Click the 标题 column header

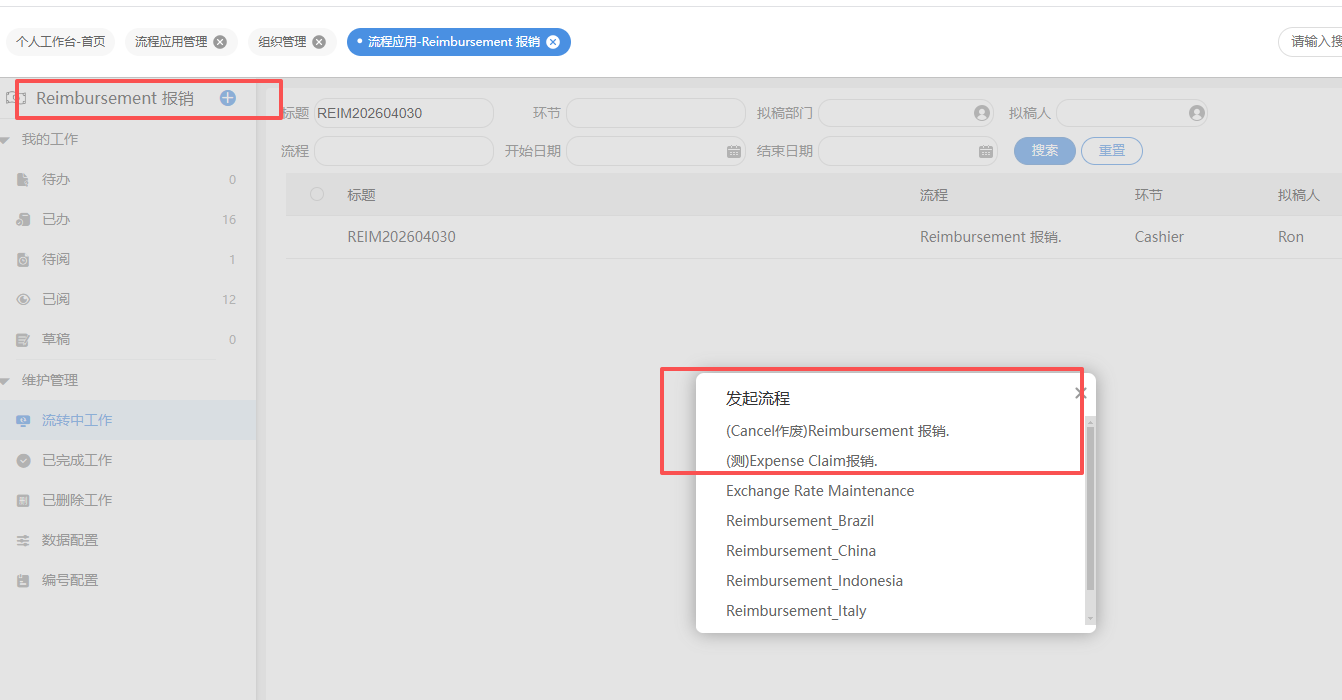click(361, 195)
